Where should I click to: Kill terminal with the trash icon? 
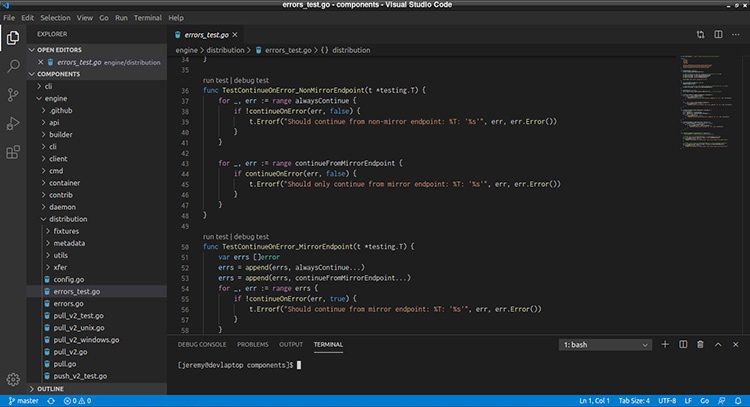700,345
